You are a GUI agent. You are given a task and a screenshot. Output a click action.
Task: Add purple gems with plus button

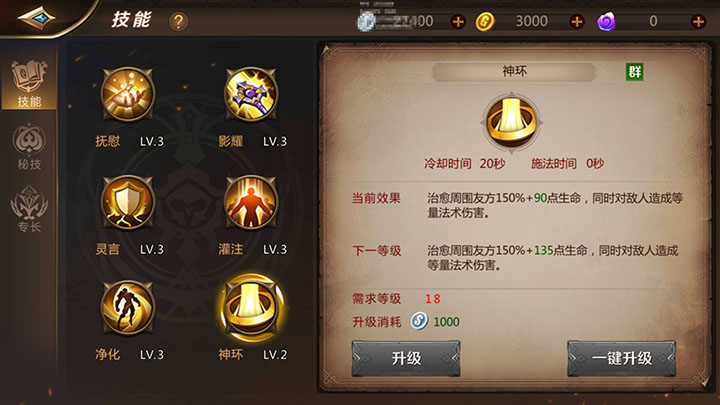pyautogui.click(x=698, y=22)
